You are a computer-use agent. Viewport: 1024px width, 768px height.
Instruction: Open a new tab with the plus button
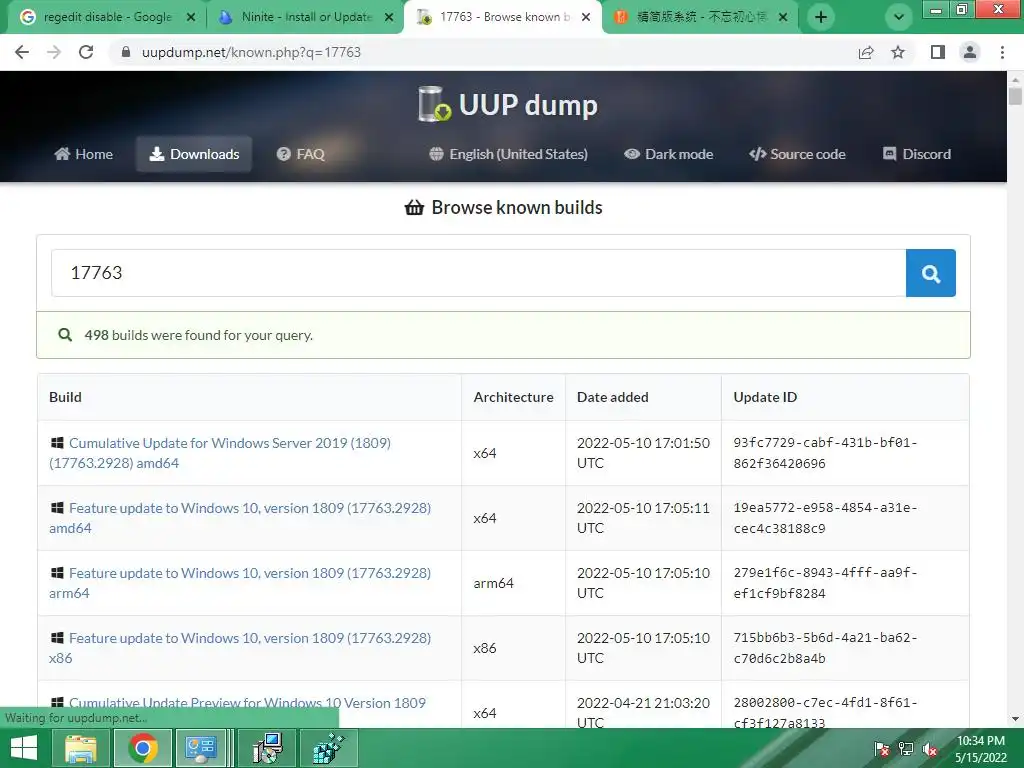[821, 17]
